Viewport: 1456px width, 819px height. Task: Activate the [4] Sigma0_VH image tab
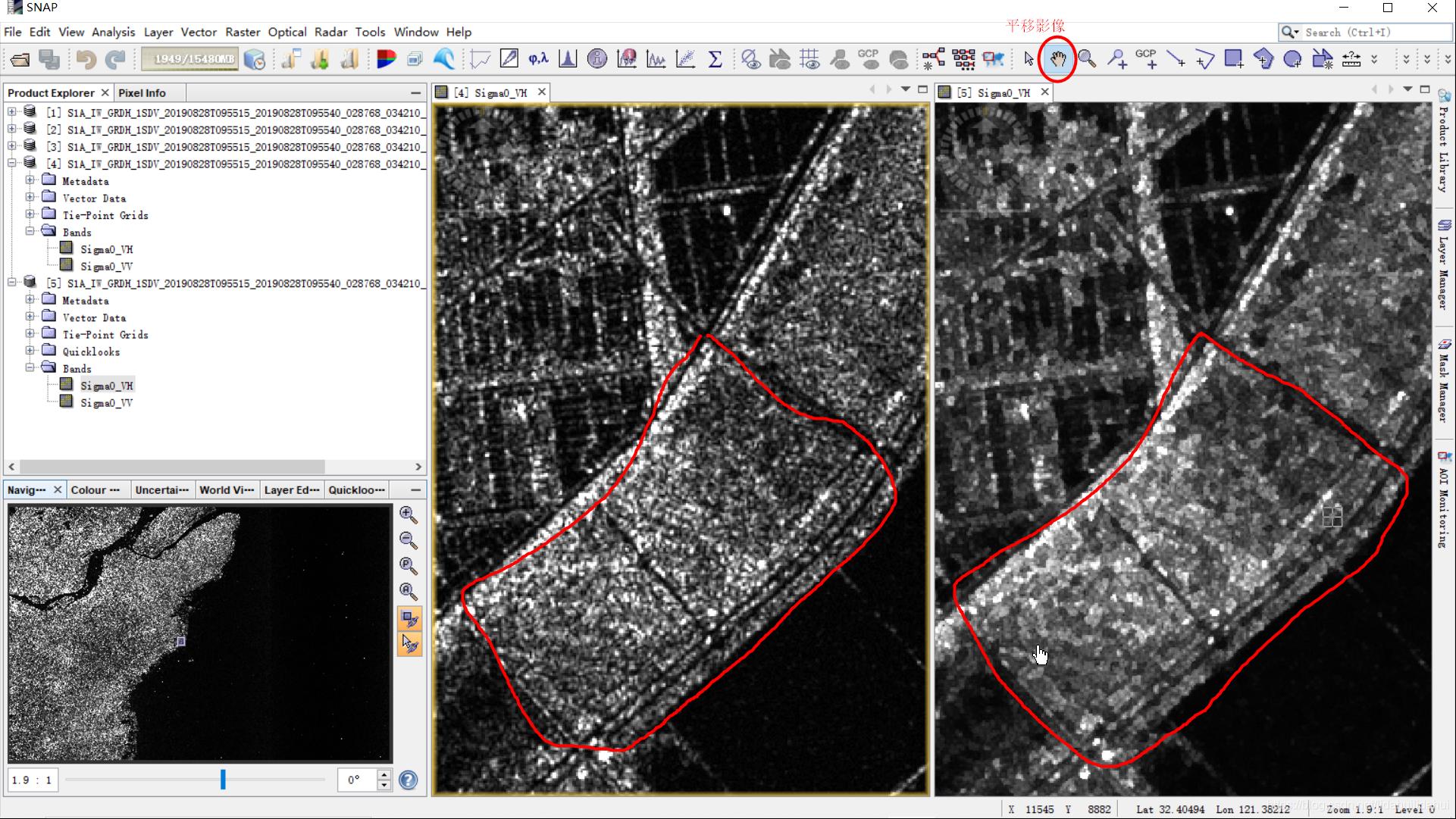coord(491,92)
